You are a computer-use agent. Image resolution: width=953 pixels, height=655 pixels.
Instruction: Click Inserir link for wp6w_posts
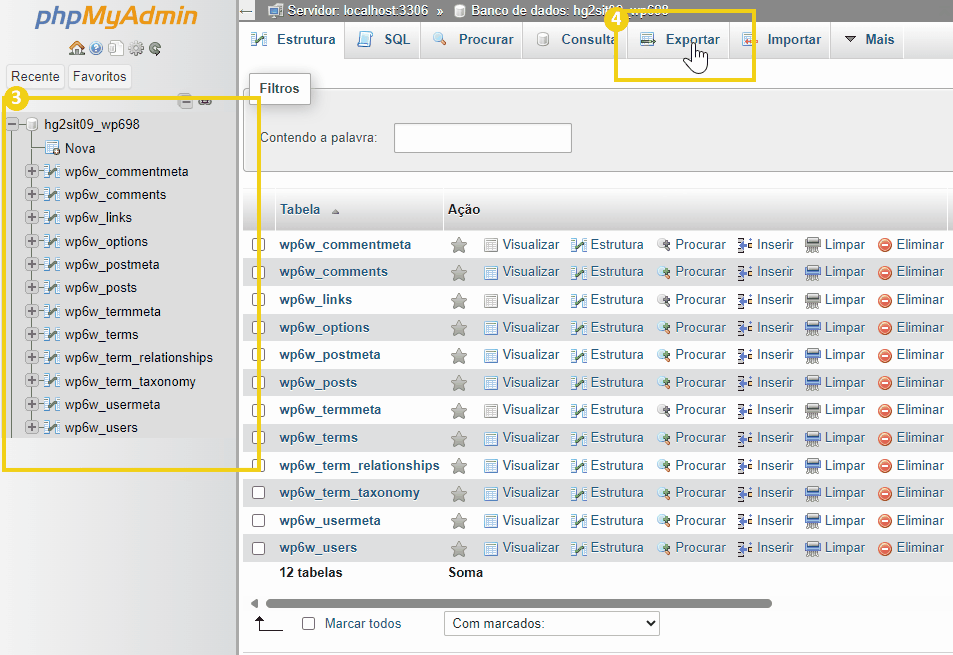tap(775, 383)
